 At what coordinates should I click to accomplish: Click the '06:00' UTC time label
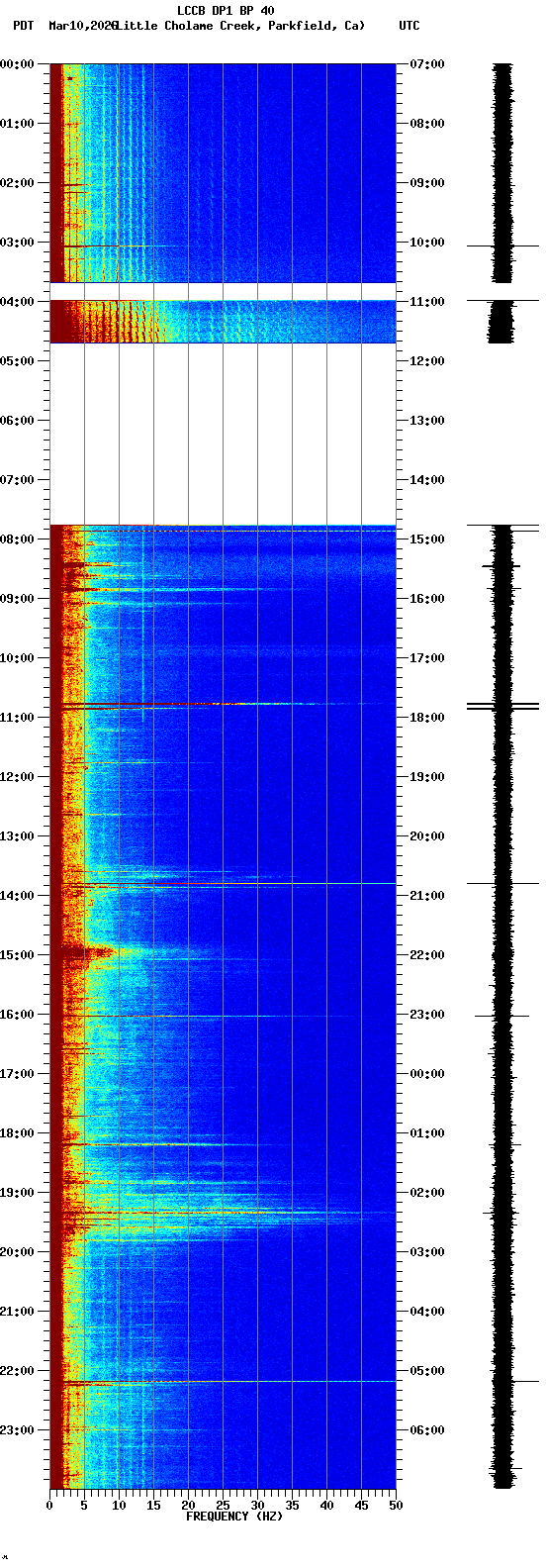pyautogui.click(x=427, y=1430)
